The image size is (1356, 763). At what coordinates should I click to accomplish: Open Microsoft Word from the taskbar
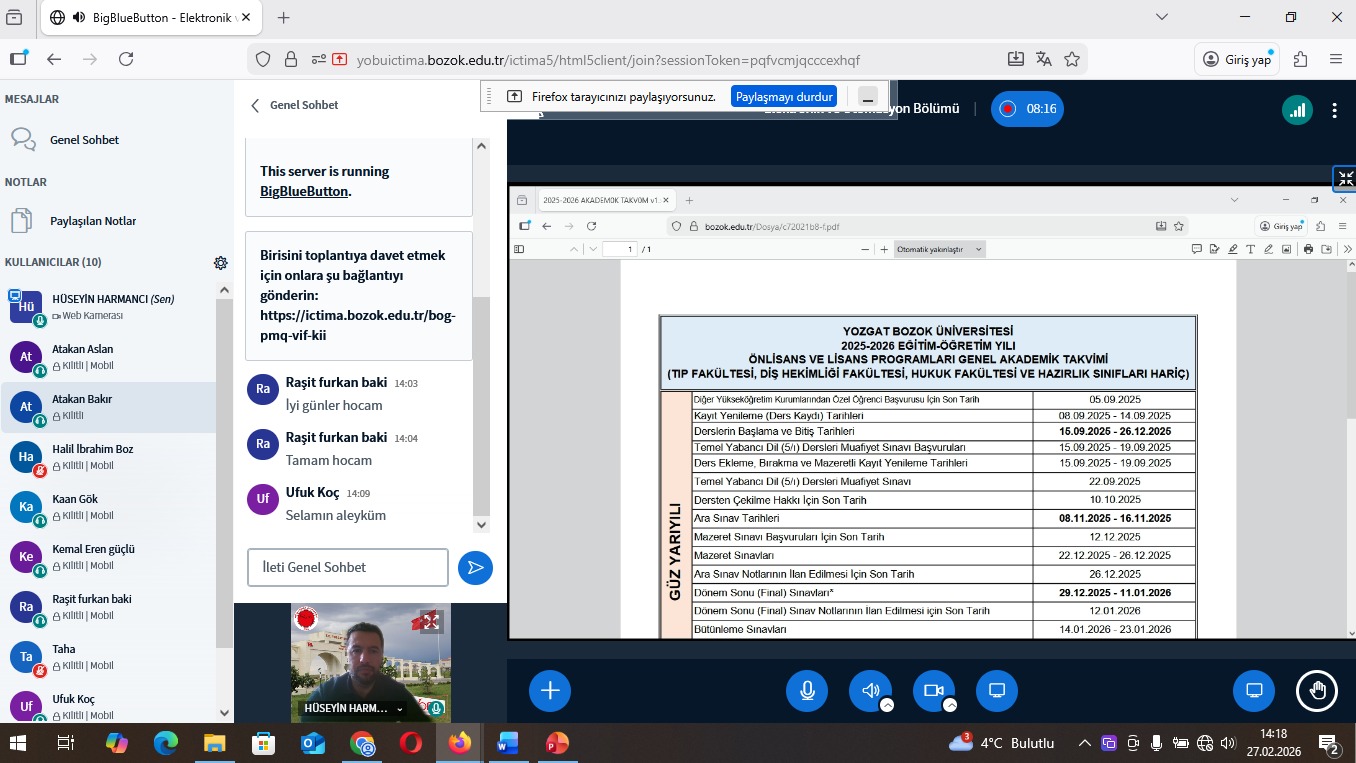pyautogui.click(x=508, y=744)
